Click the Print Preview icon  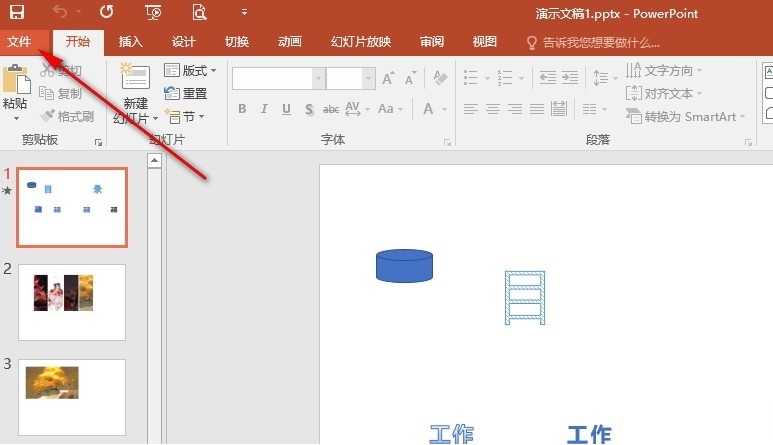pyautogui.click(x=199, y=13)
